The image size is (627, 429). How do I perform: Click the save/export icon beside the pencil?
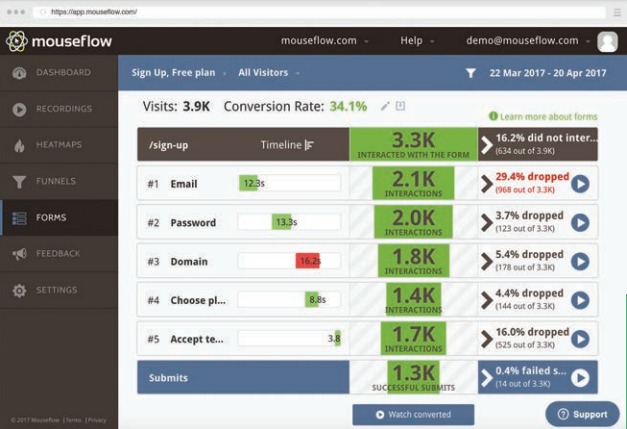point(400,106)
